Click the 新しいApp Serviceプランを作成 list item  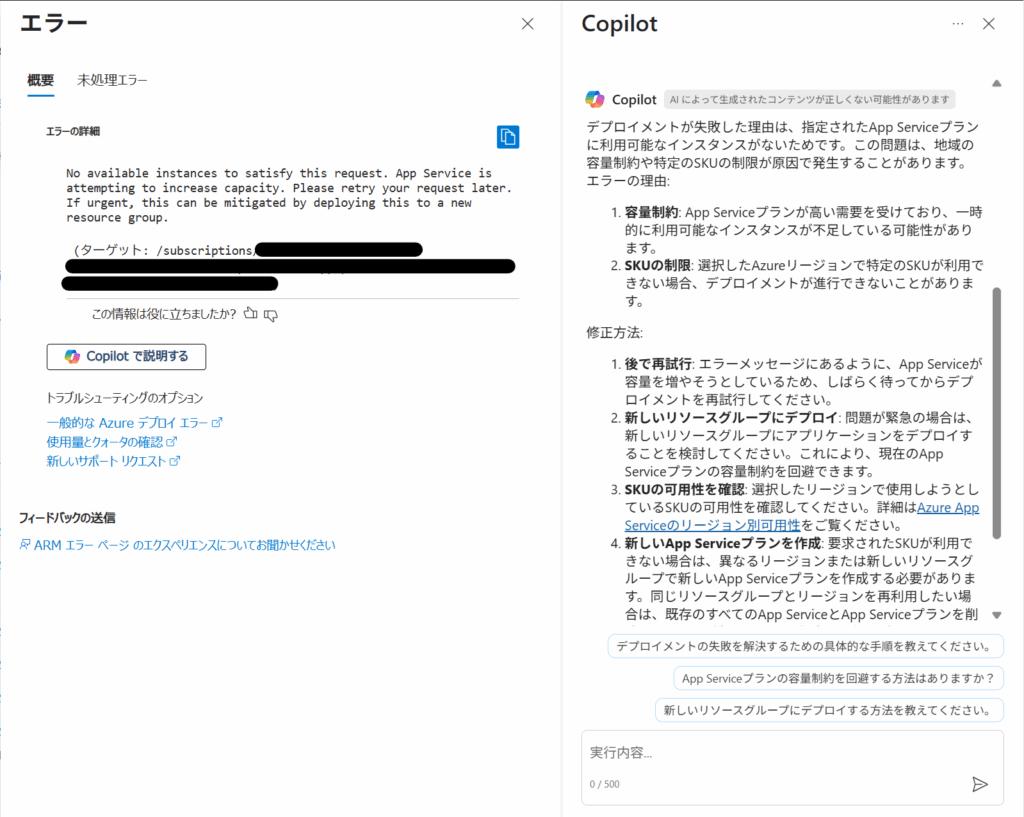pyautogui.click(x=801, y=578)
